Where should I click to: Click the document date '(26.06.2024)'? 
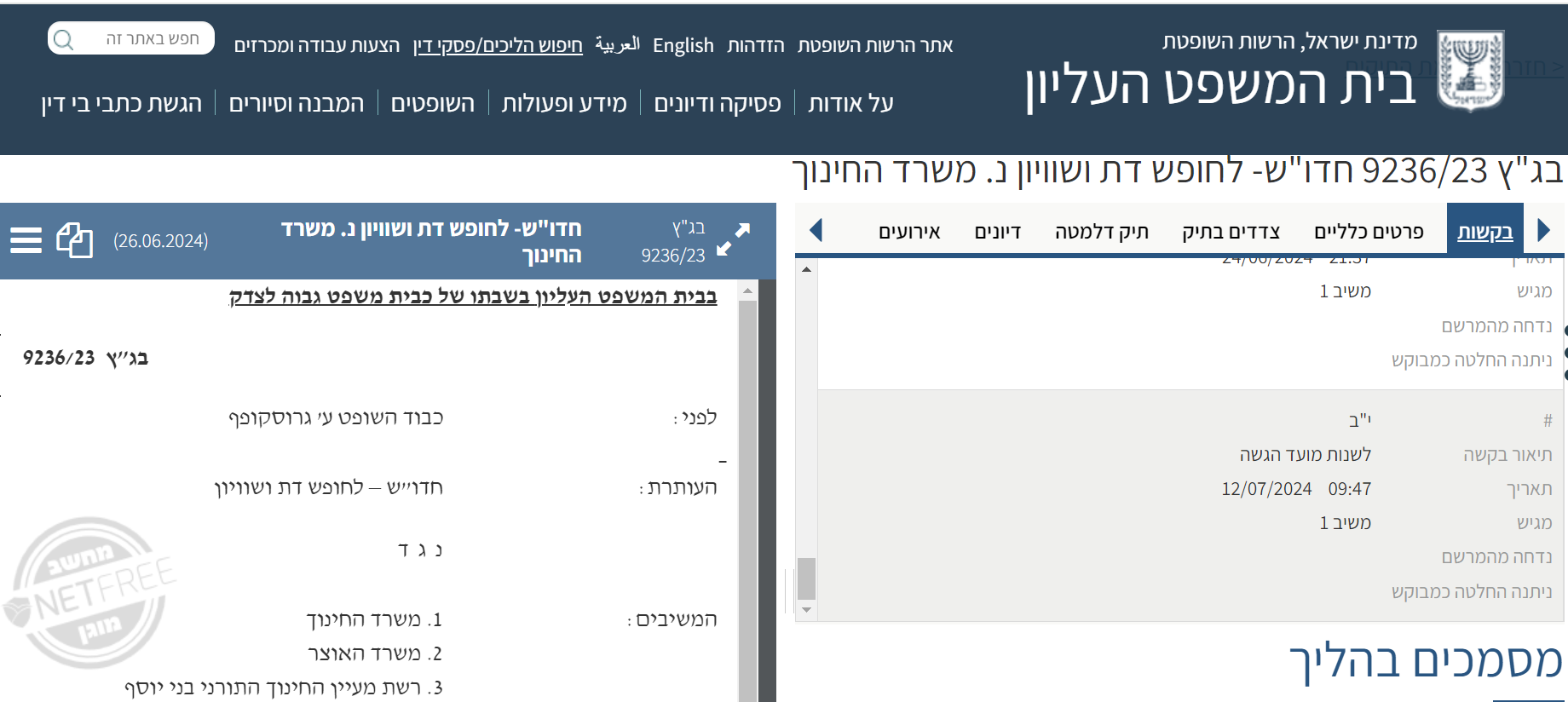coord(161,241)
